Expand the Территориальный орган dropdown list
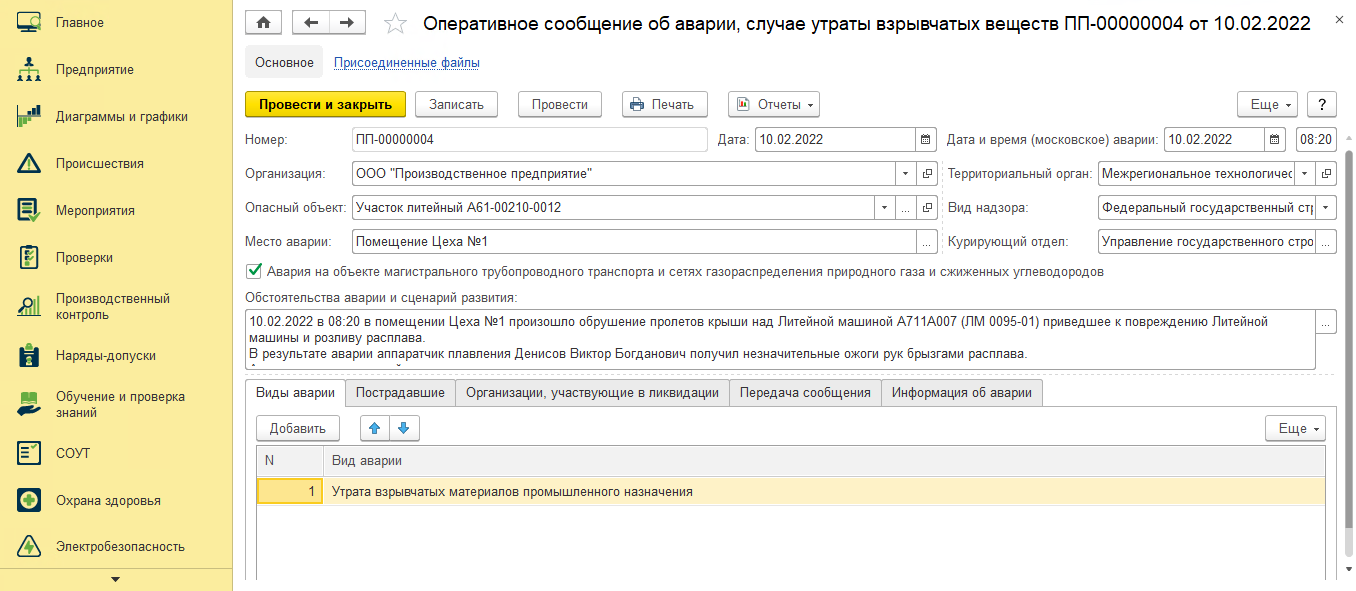 [x=1305, y=173]
